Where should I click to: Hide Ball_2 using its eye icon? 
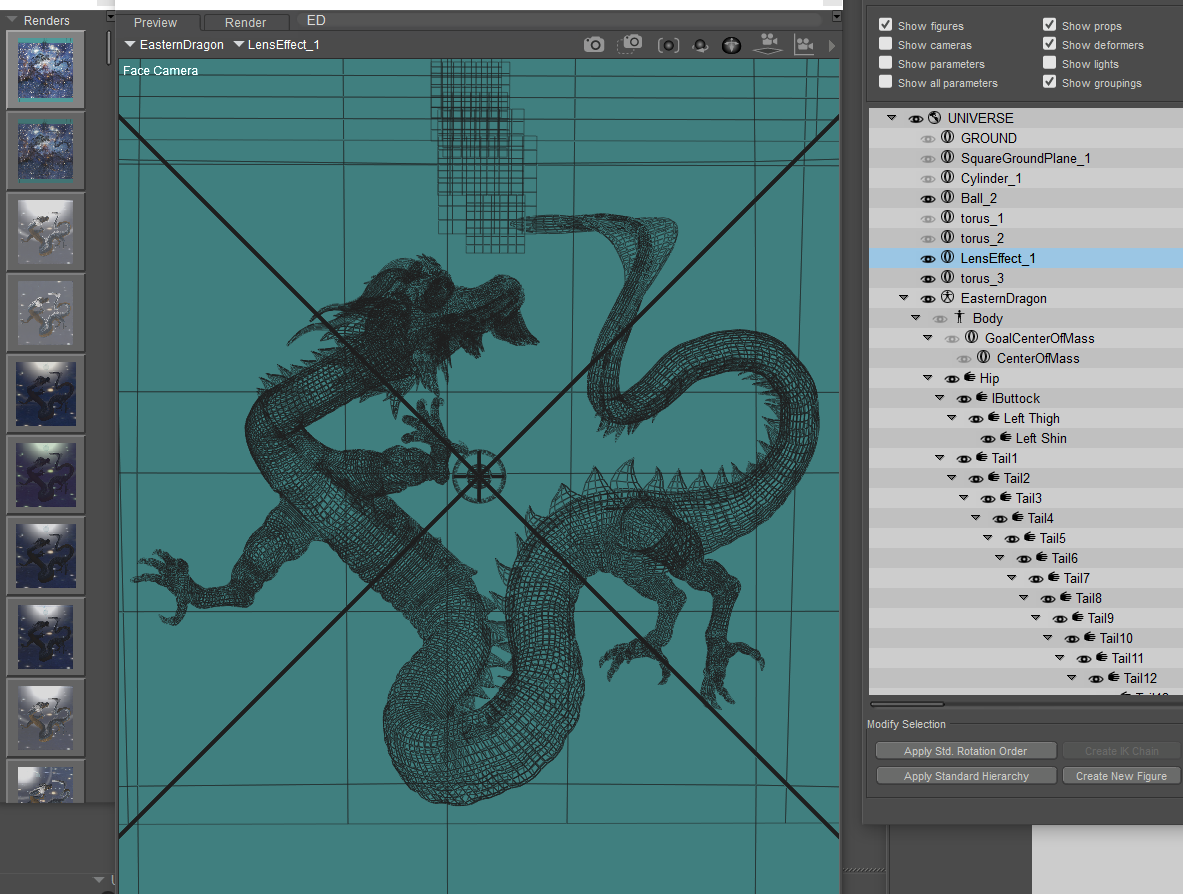click(928, 198)
